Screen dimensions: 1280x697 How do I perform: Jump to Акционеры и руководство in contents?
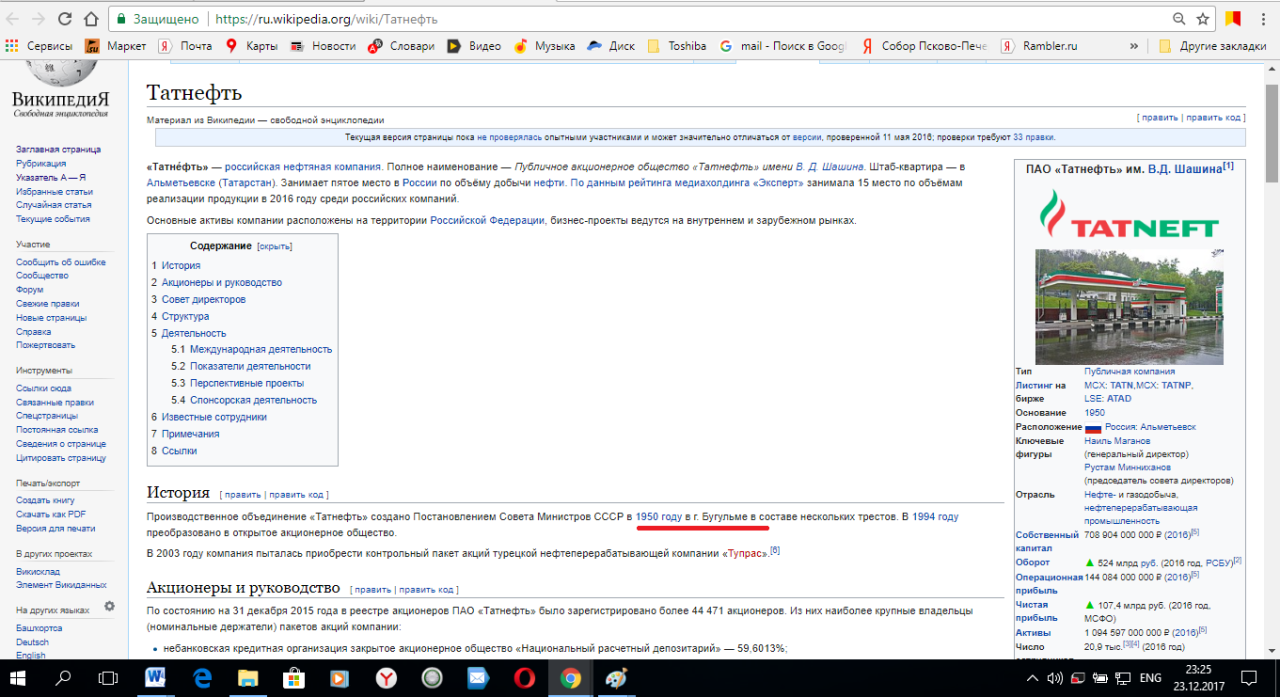[x=222, y=283]
